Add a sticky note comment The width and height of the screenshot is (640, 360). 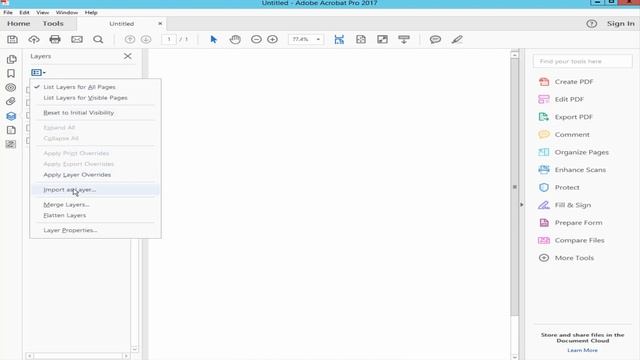435,39
